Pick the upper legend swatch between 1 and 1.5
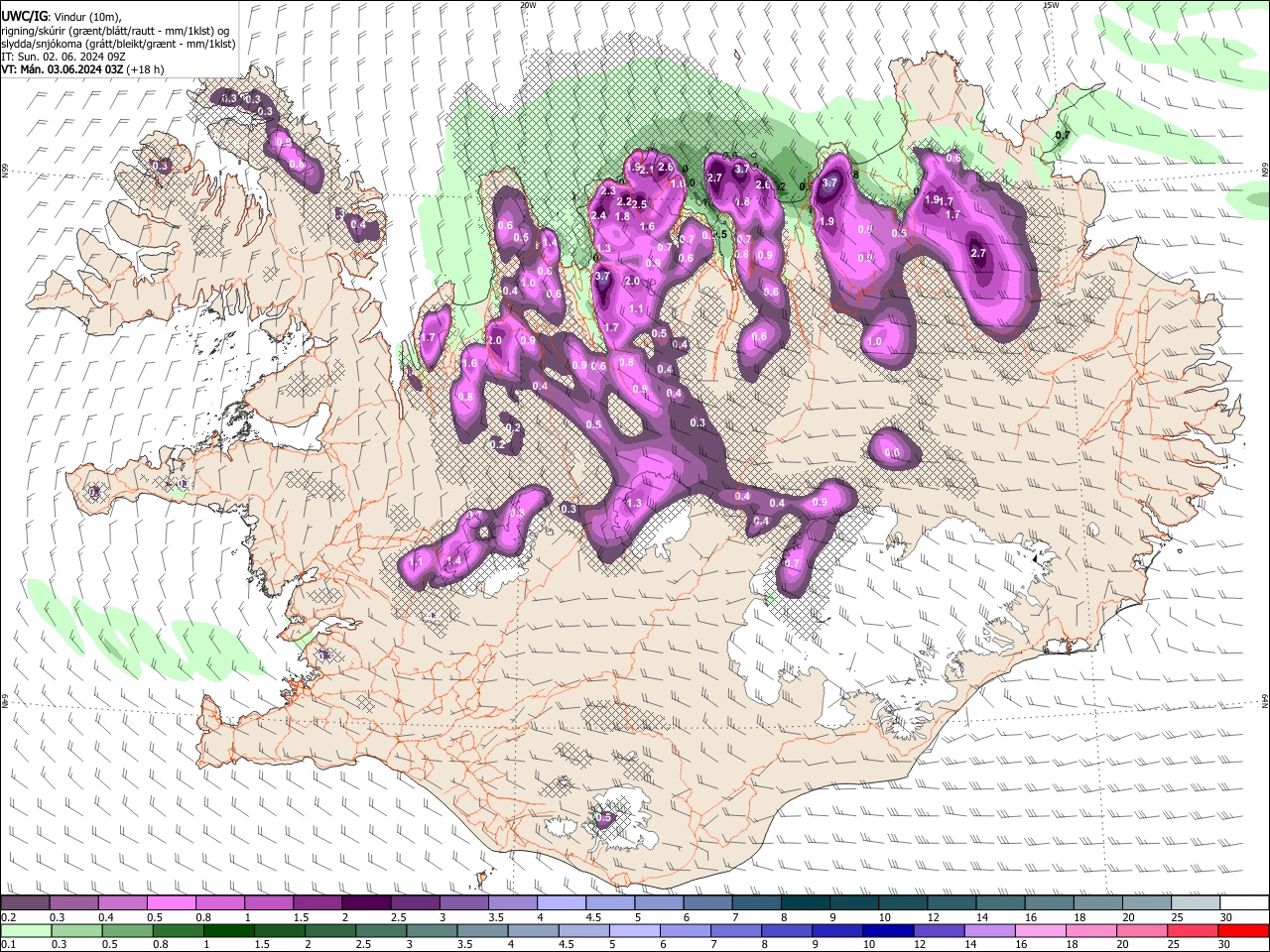1270x952 pixels. (x=268, y=903)
